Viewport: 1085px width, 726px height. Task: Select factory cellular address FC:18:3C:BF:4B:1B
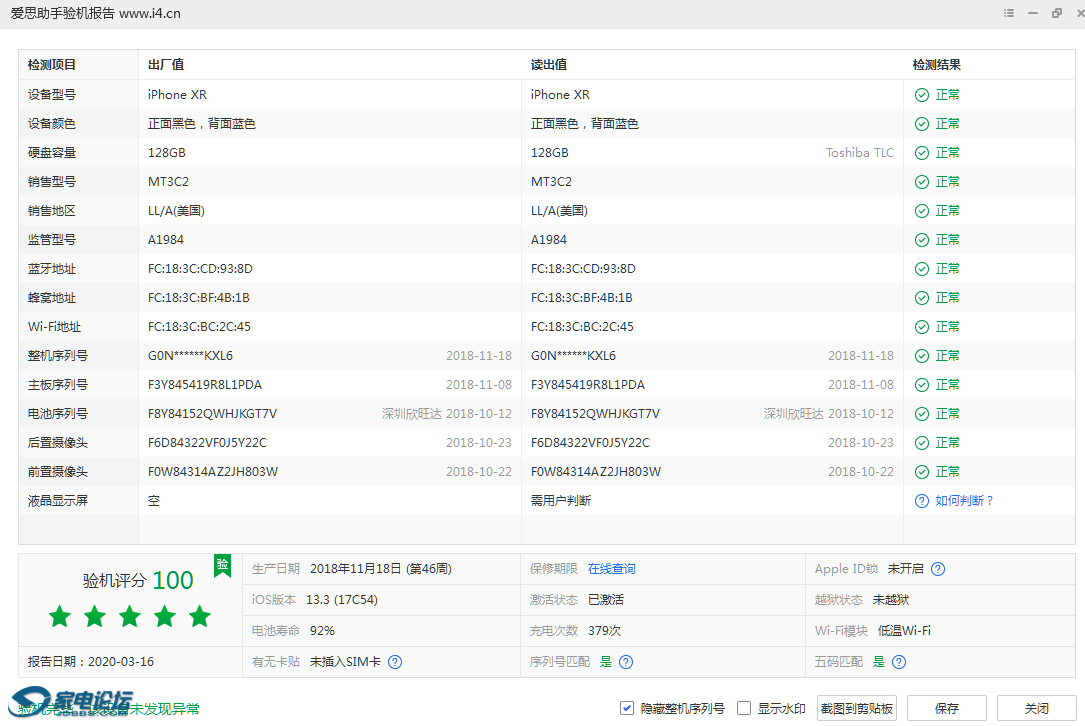[199, 298]
